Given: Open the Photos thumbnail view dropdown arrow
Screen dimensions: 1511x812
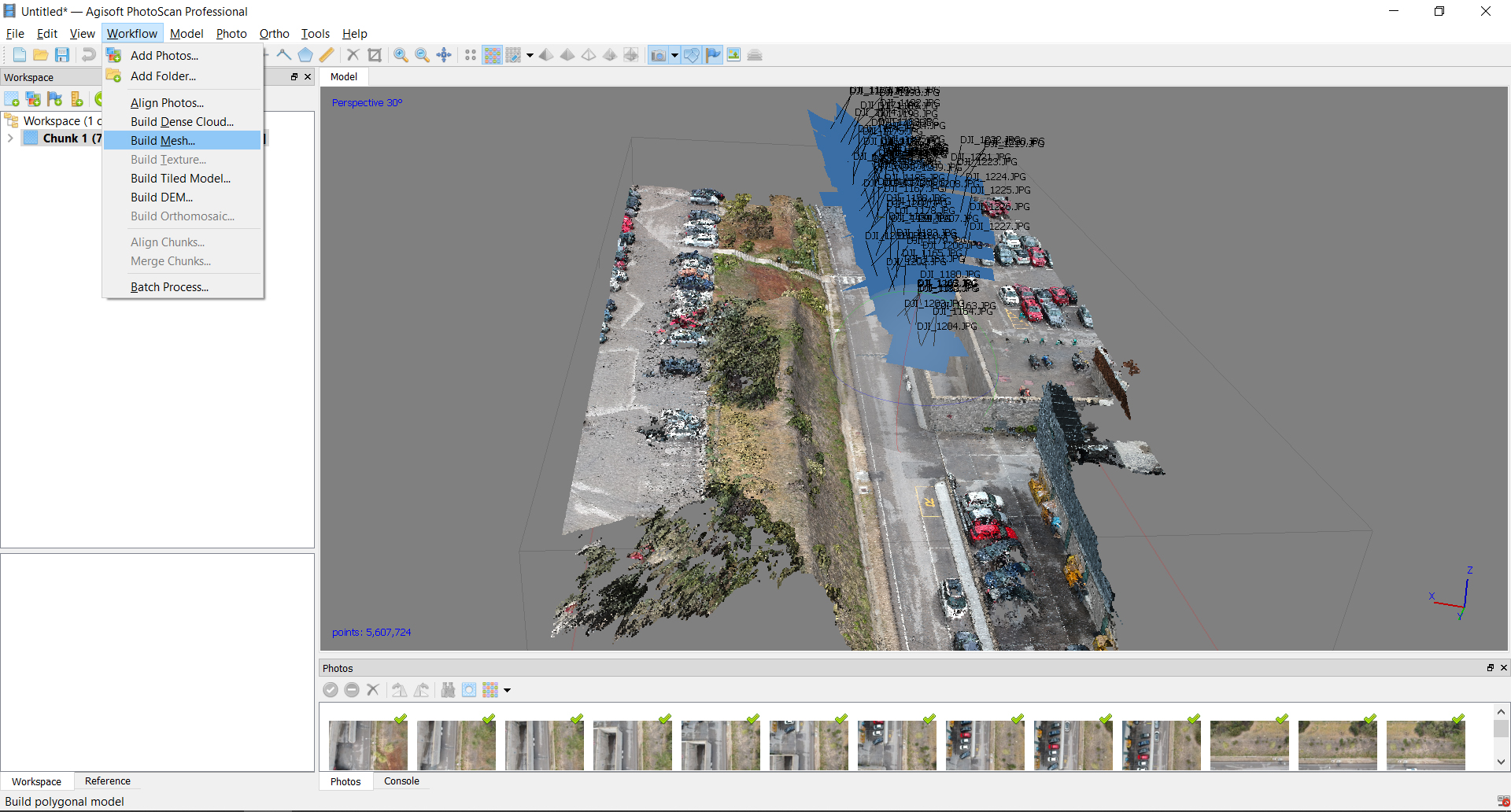Looking at the screenshot, I should 508,691.
